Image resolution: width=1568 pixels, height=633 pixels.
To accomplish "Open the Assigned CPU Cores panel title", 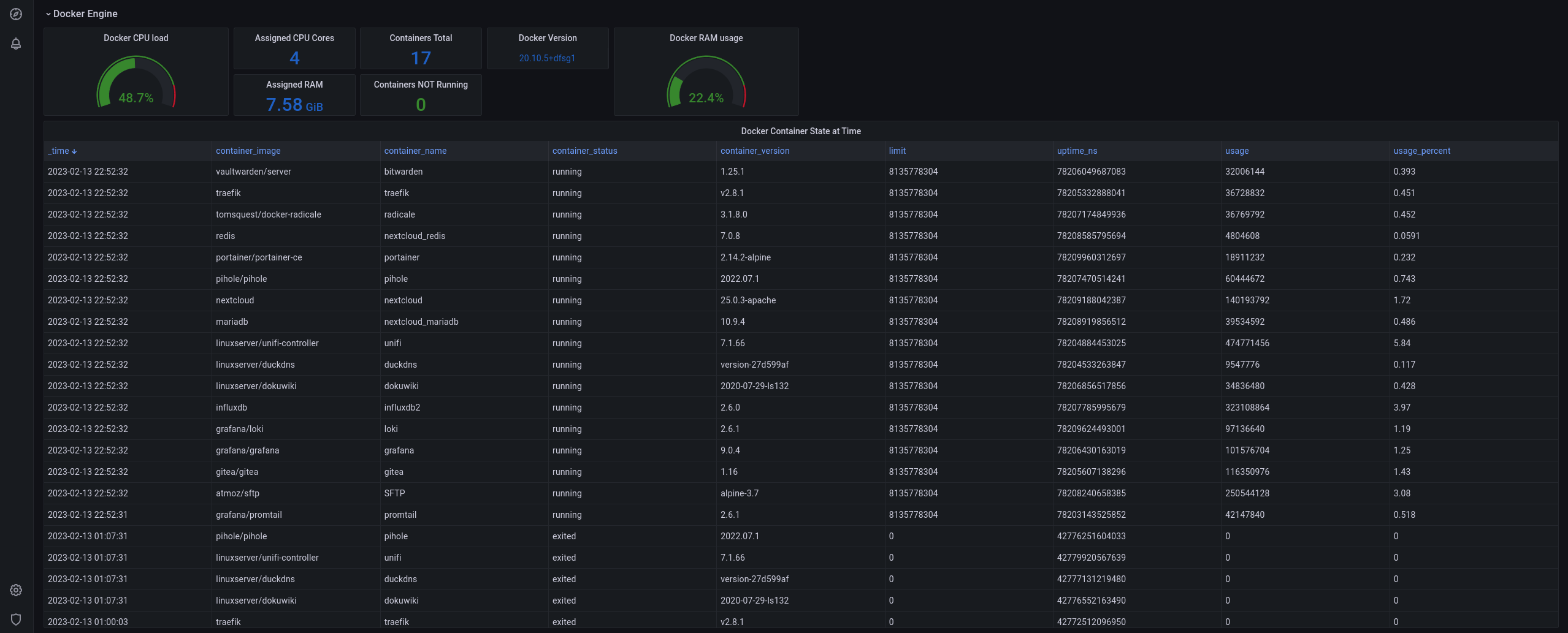I will pyautogui.click(x=294, y=38).
